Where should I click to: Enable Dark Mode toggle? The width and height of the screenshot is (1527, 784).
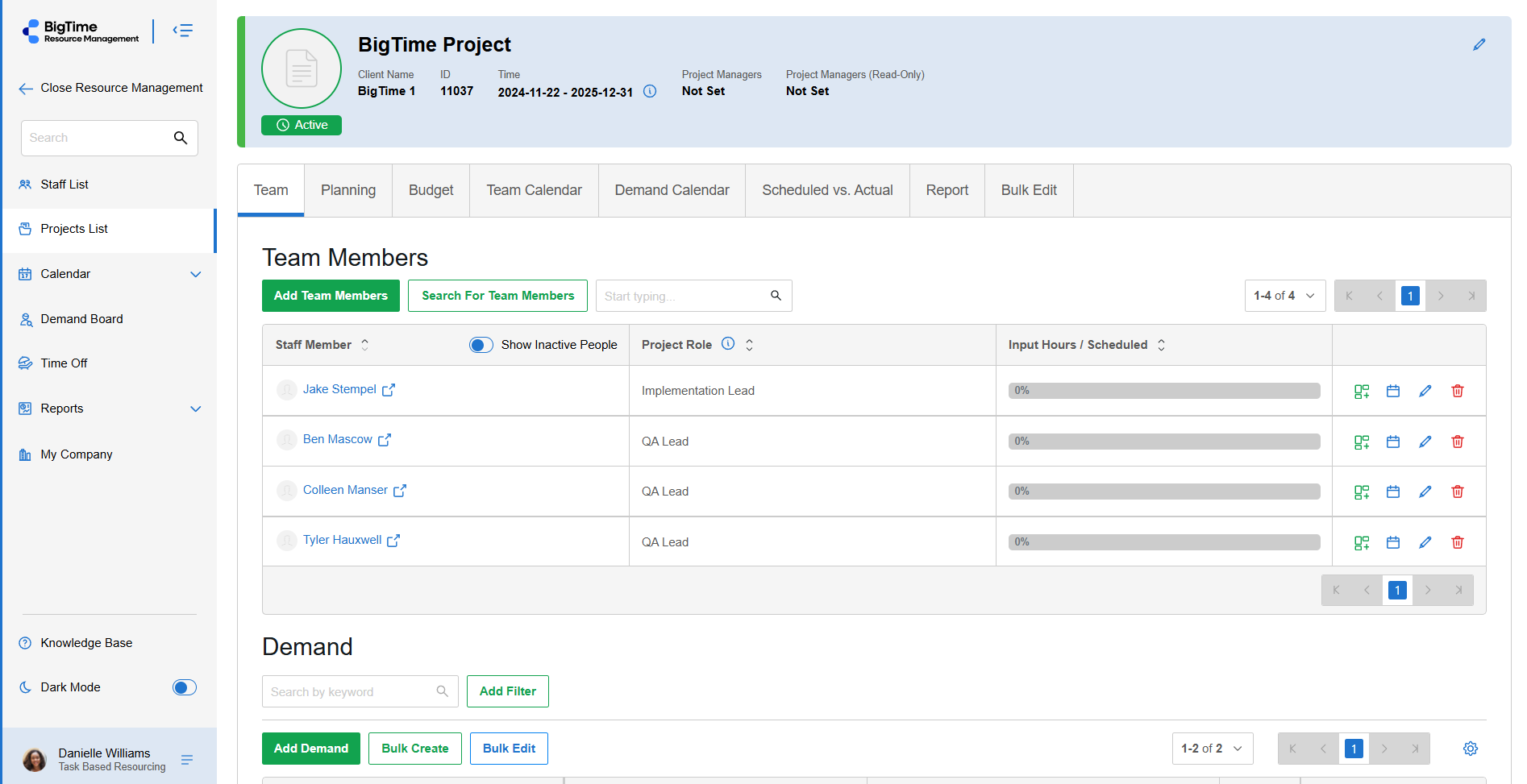click(x=184, y=687)
